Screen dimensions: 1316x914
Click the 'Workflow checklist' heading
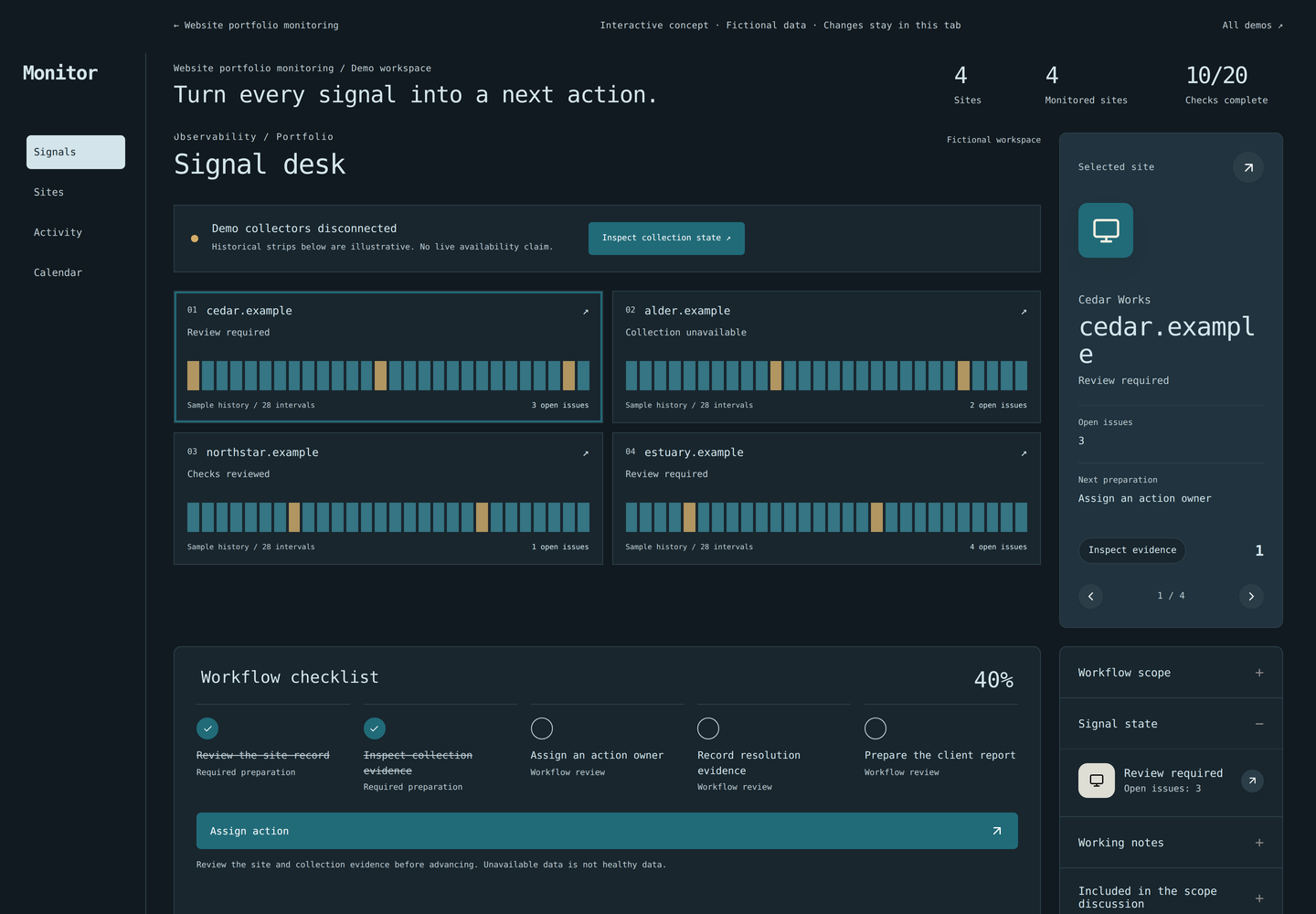click(x=290, y=677)
